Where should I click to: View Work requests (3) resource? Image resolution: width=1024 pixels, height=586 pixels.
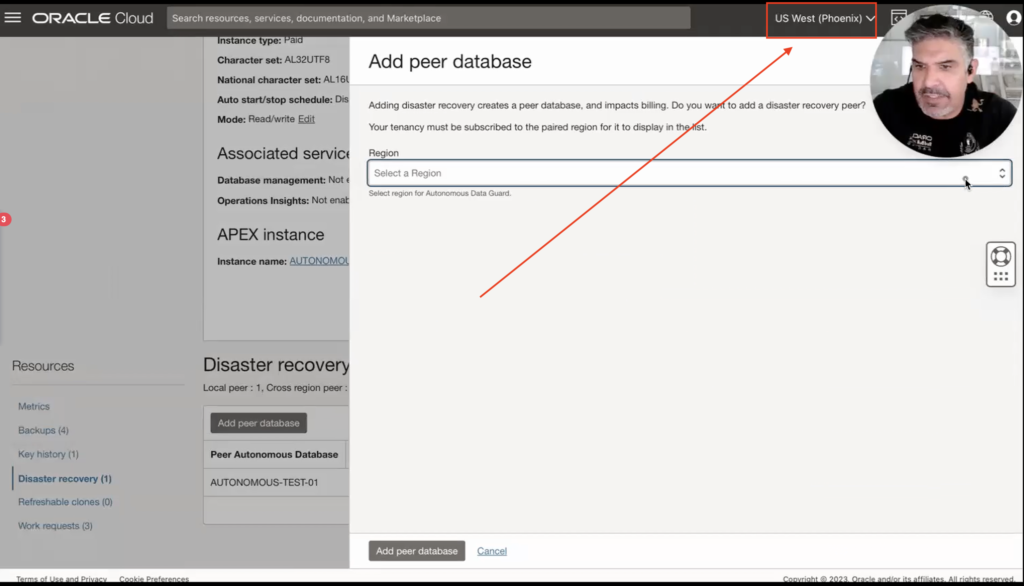(55, 526)
